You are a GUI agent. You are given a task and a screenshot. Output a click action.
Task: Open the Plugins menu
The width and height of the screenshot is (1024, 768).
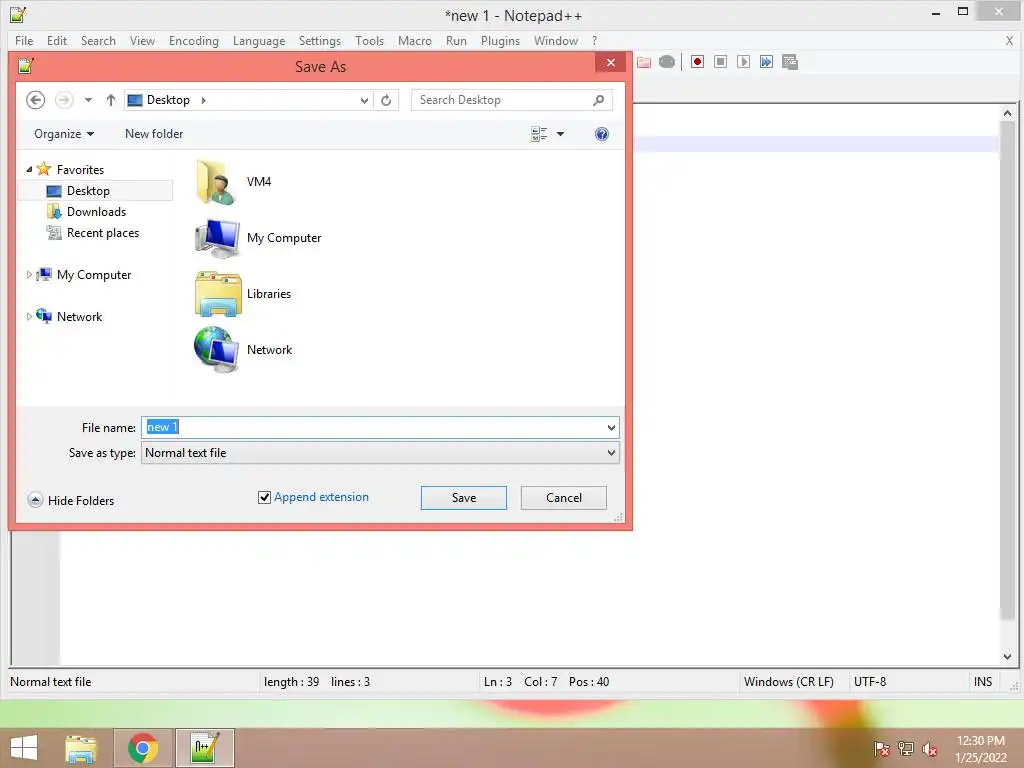500,40
